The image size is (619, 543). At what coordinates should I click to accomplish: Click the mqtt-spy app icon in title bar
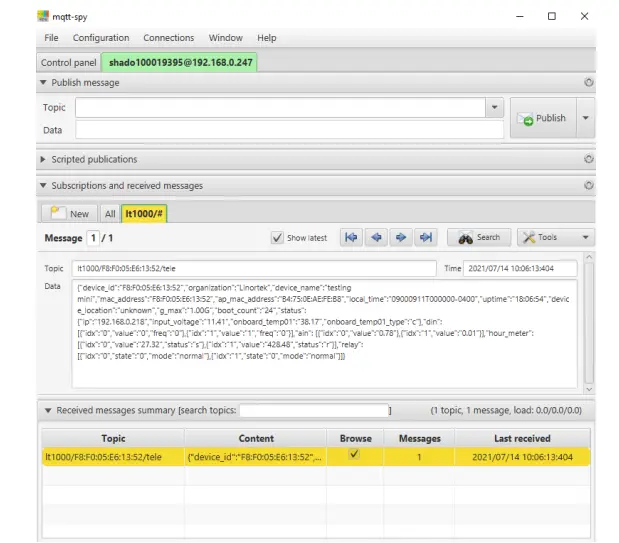43,16
